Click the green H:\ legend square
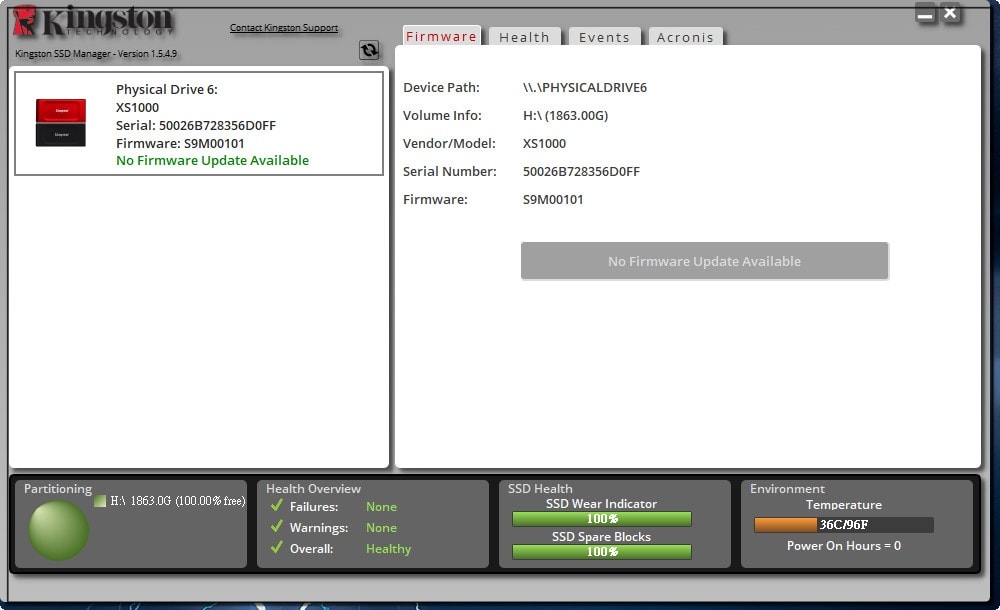Screen dimensions: 1000x610 (99, 501)
